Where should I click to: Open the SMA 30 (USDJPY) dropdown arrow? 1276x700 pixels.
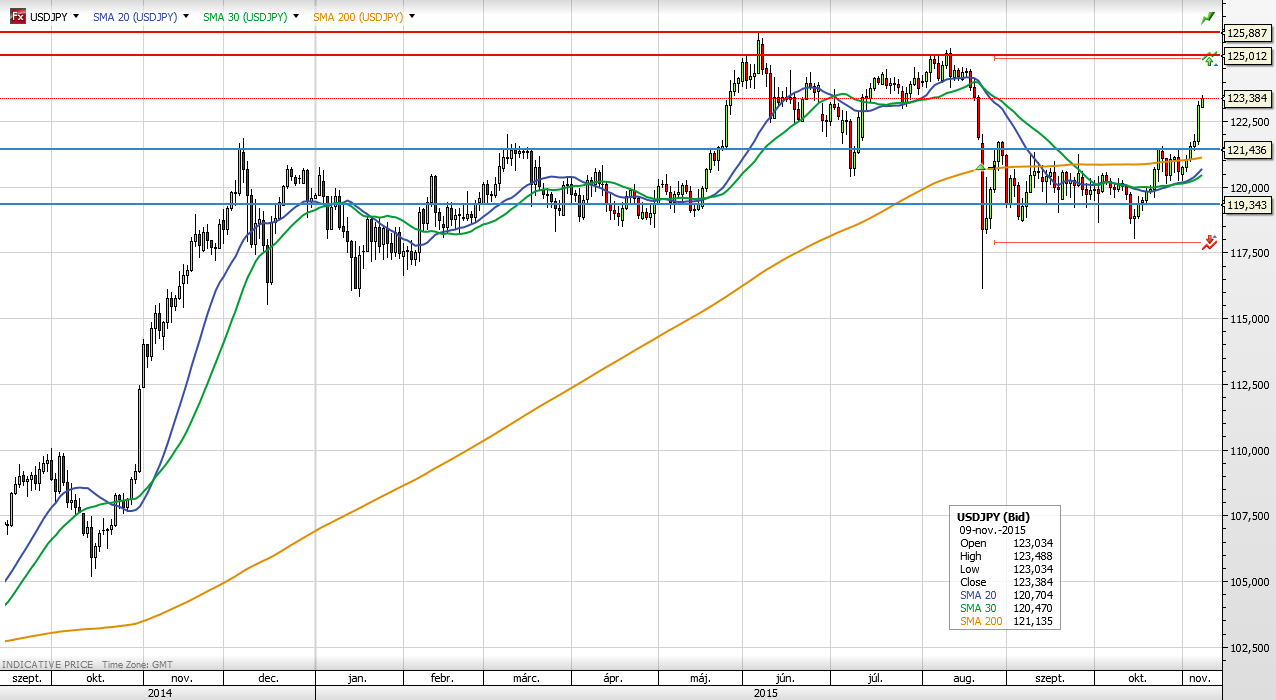point(296,17)
